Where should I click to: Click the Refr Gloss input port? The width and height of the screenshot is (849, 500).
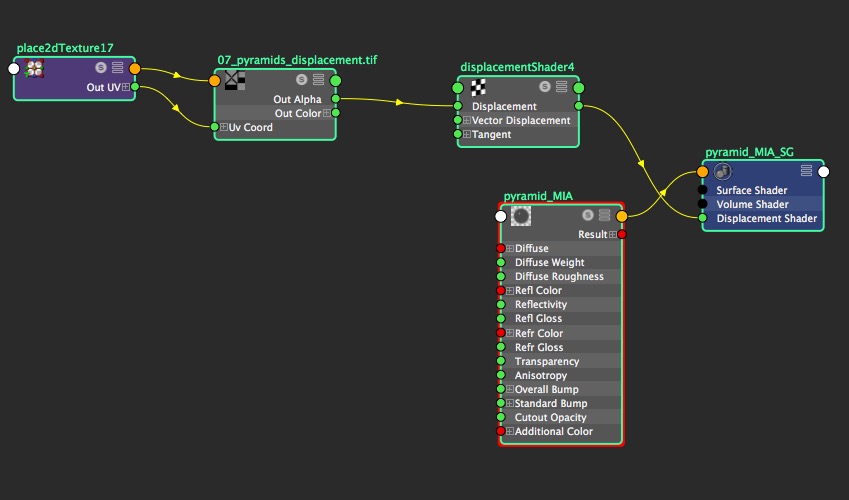pyautogui.click(x=501, y=347)
